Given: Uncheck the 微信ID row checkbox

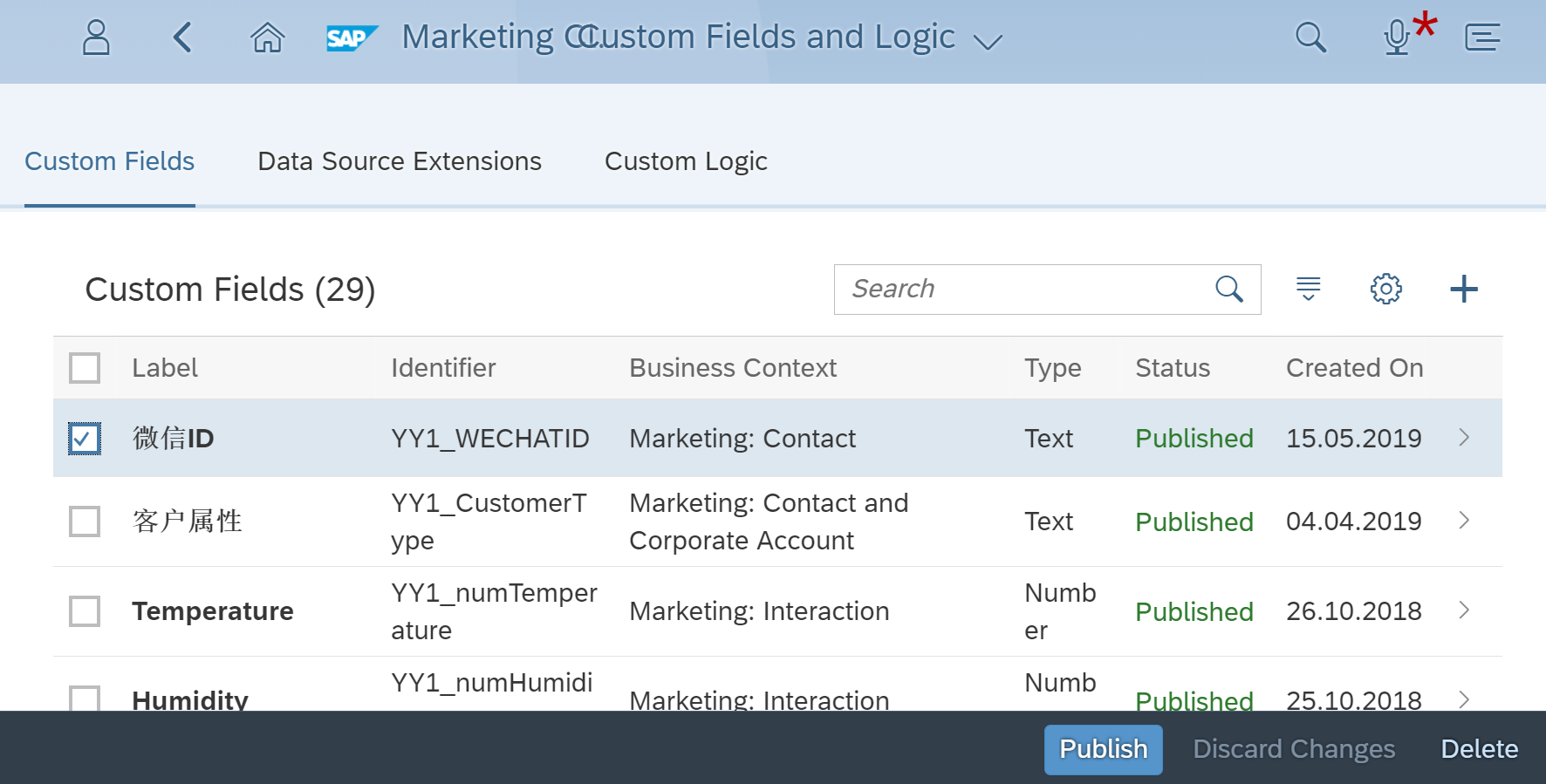Looking at the screenshot, I should pyautogui.click(x=85, y=439).
